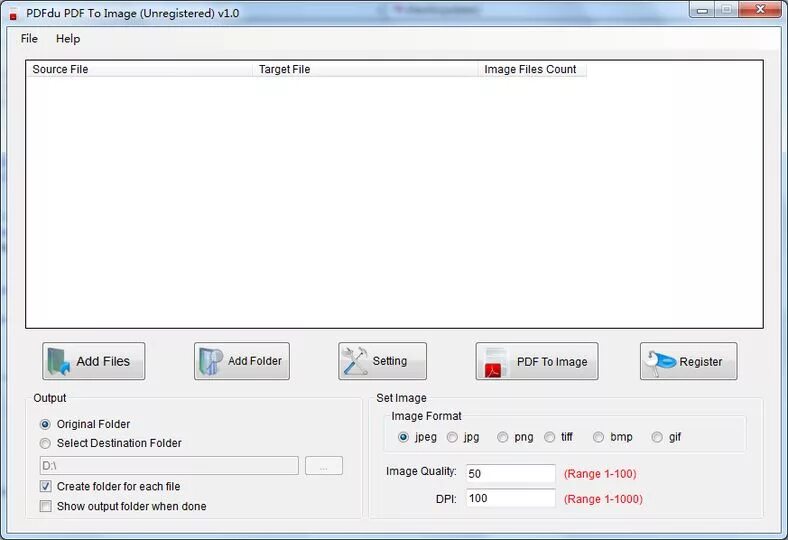Click the DPI field showing 100
This screenshot has height=540, width=788.
(x=511, y=498)
